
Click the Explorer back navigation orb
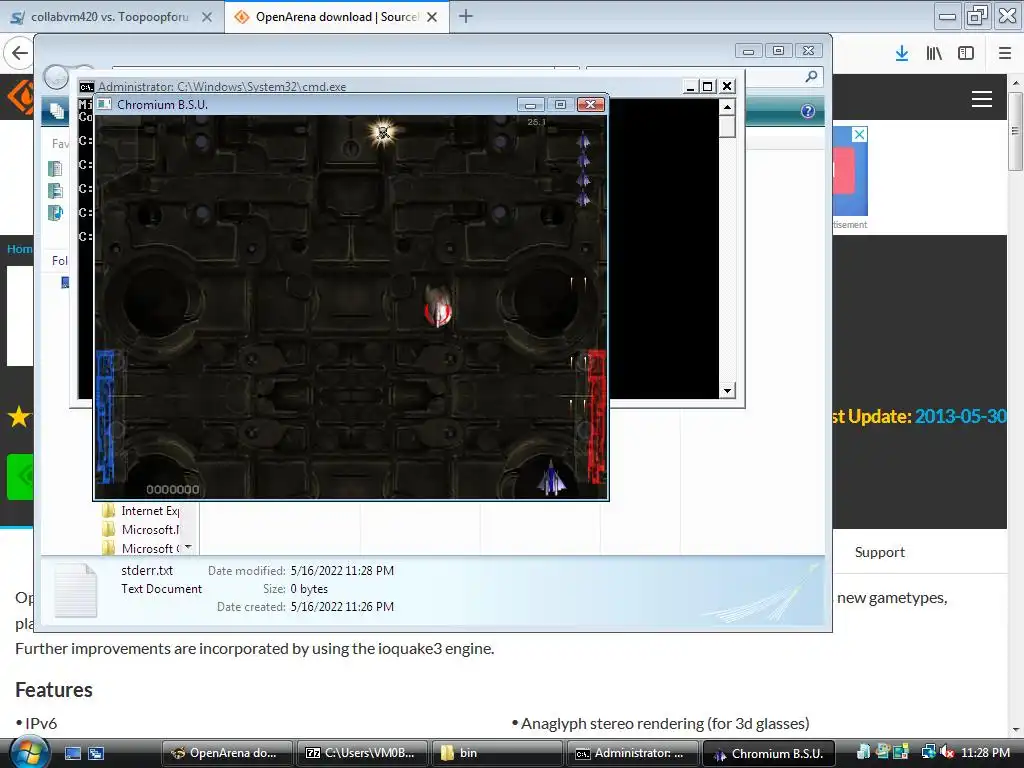[x=56, y=78]
